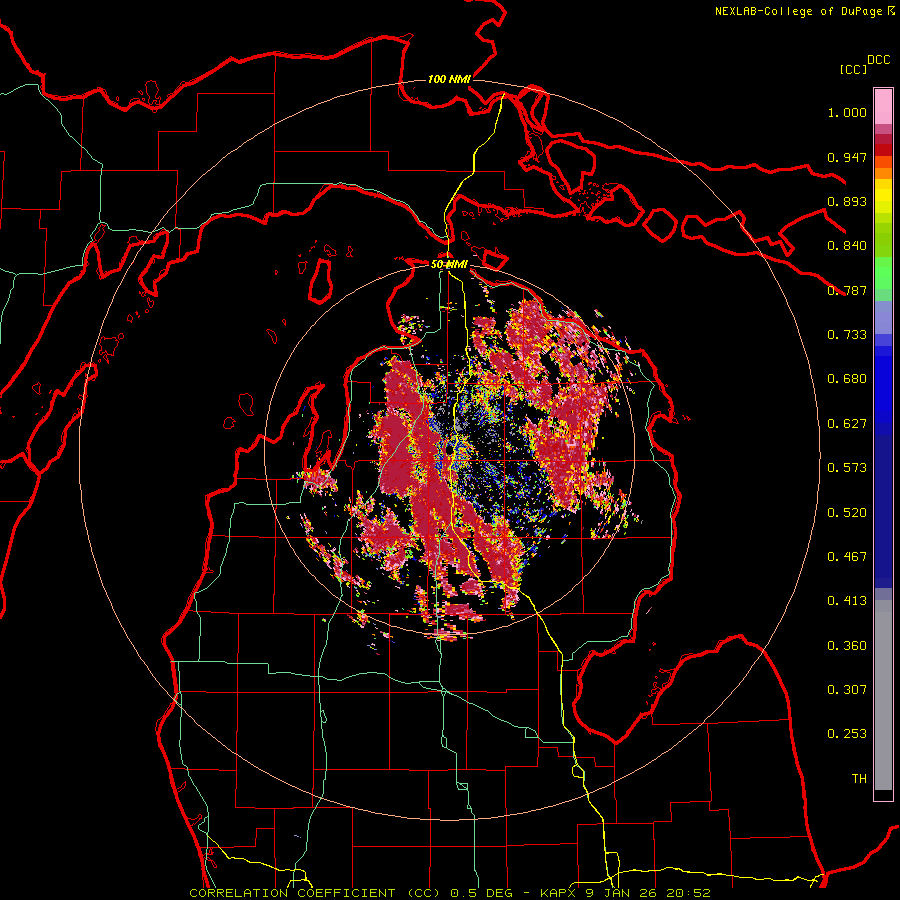Click the 0.467 scale value
Screen dimensions: 900x900
847,557
